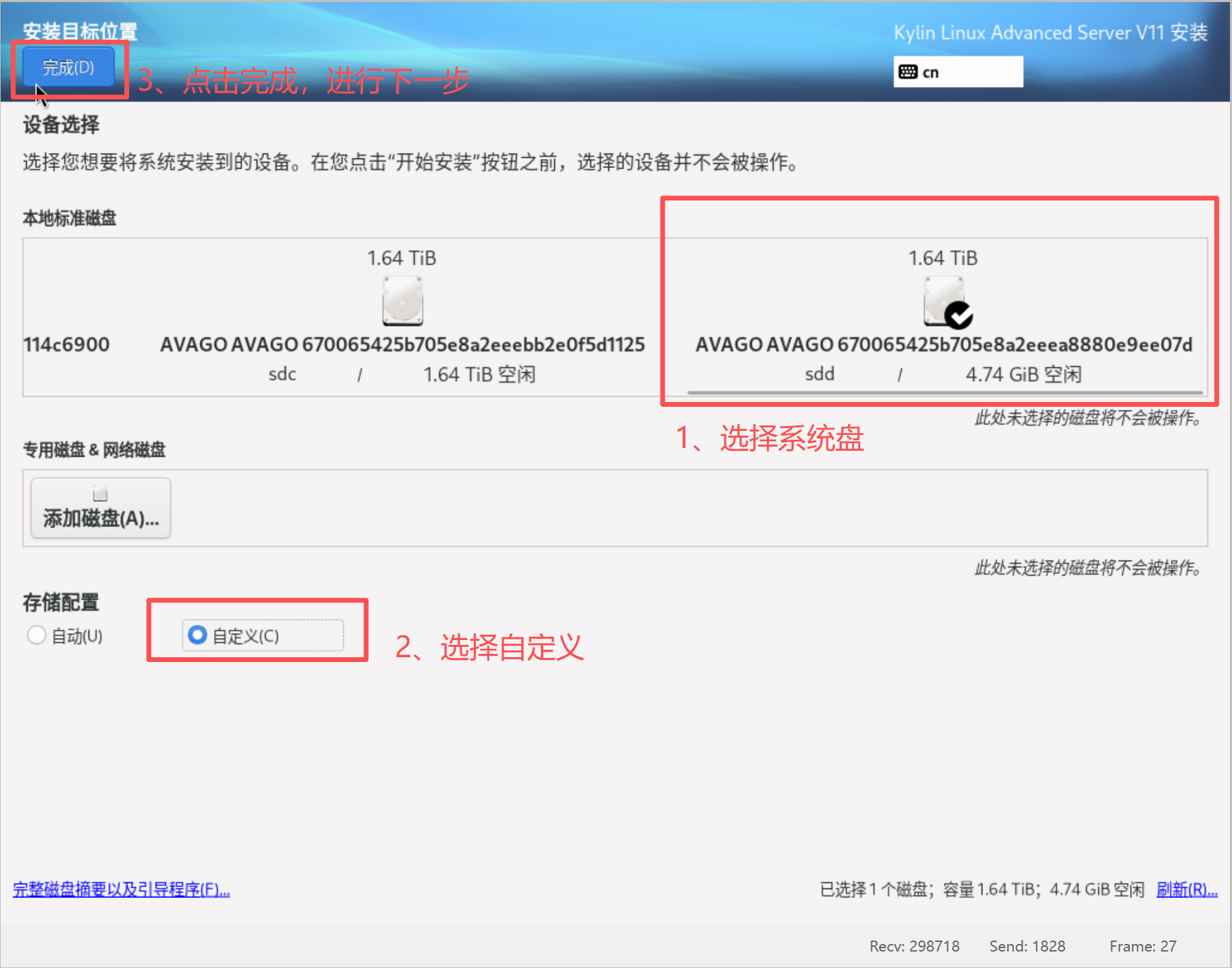Click the sdd 4.74 GiB 空闲 text

pyautogui.click(x=1023, y=375)
